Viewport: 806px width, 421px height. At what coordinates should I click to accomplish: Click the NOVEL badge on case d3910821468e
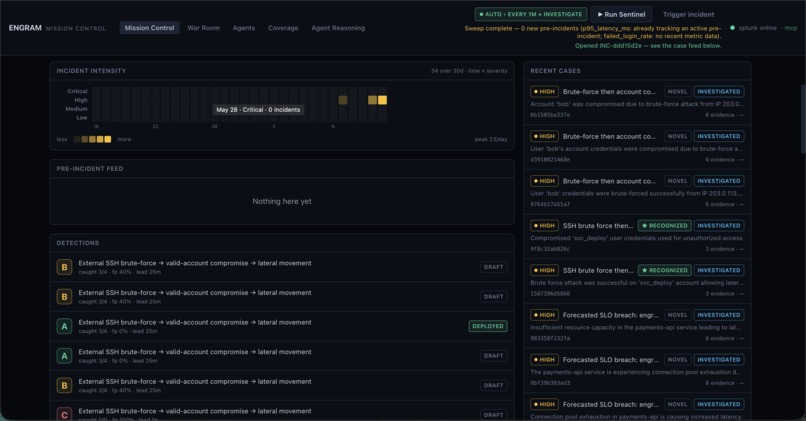tap(677, 136)
